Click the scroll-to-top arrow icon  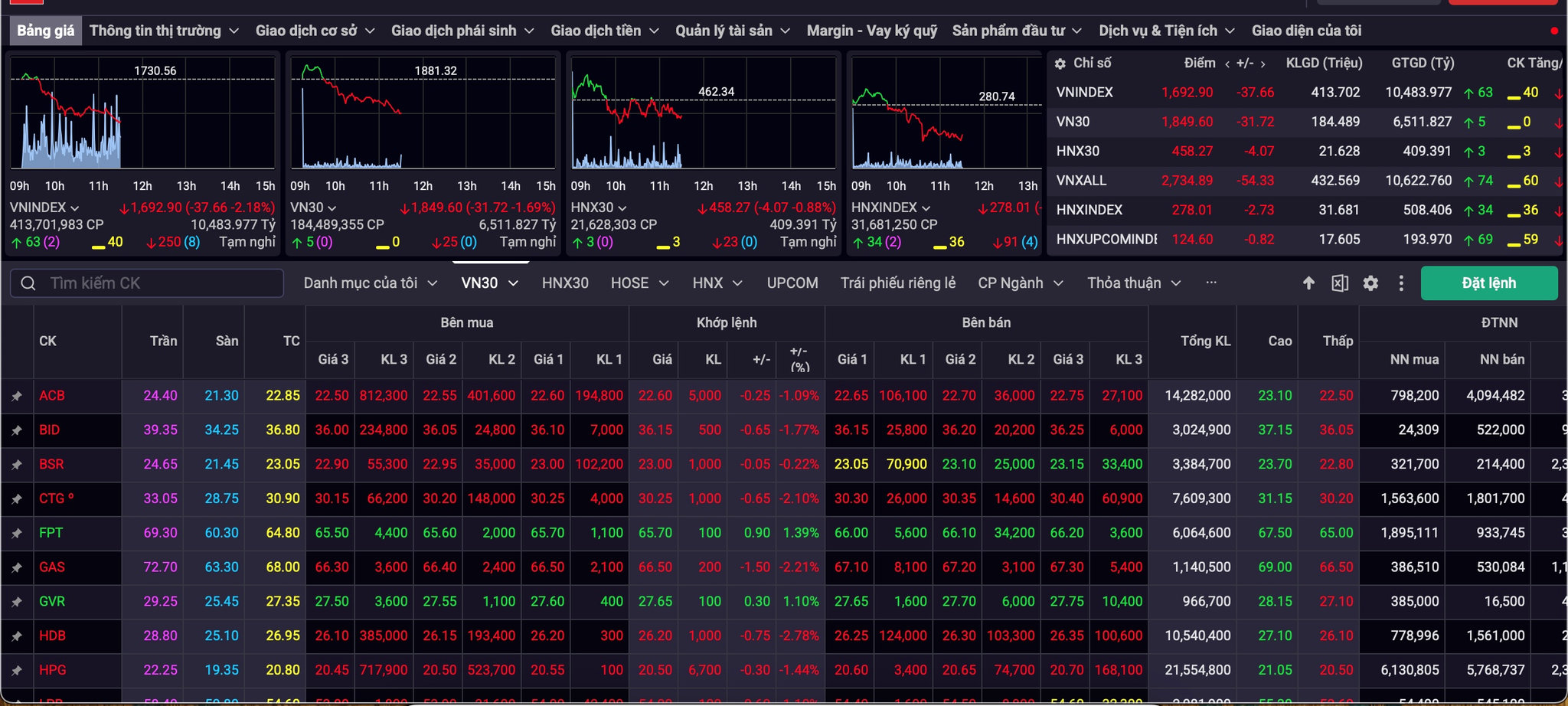(x=1308, y=283)
